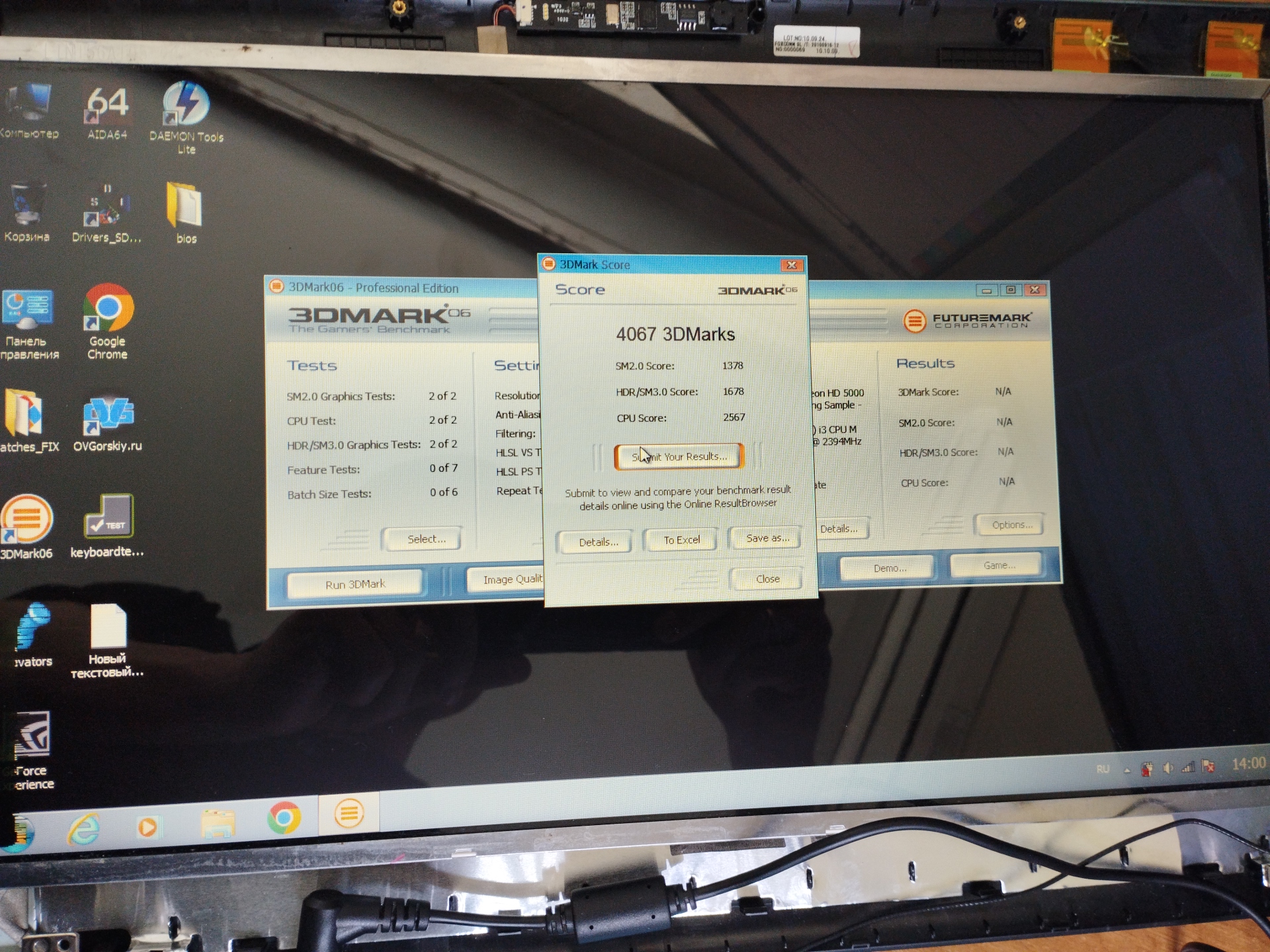
Task: Click the CPU Test 2 of 2 row
Action: 372,420
